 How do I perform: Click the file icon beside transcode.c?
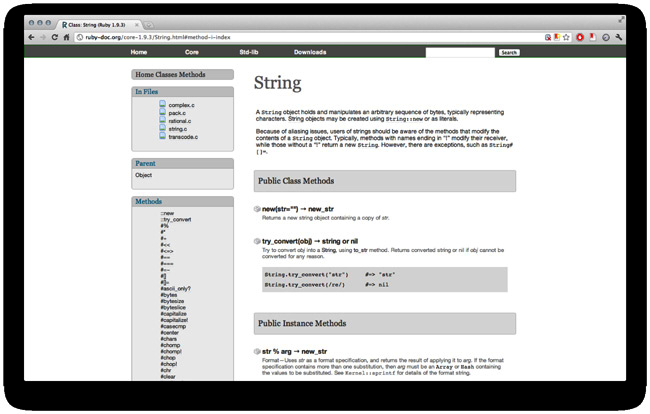[x=162, y=136]
